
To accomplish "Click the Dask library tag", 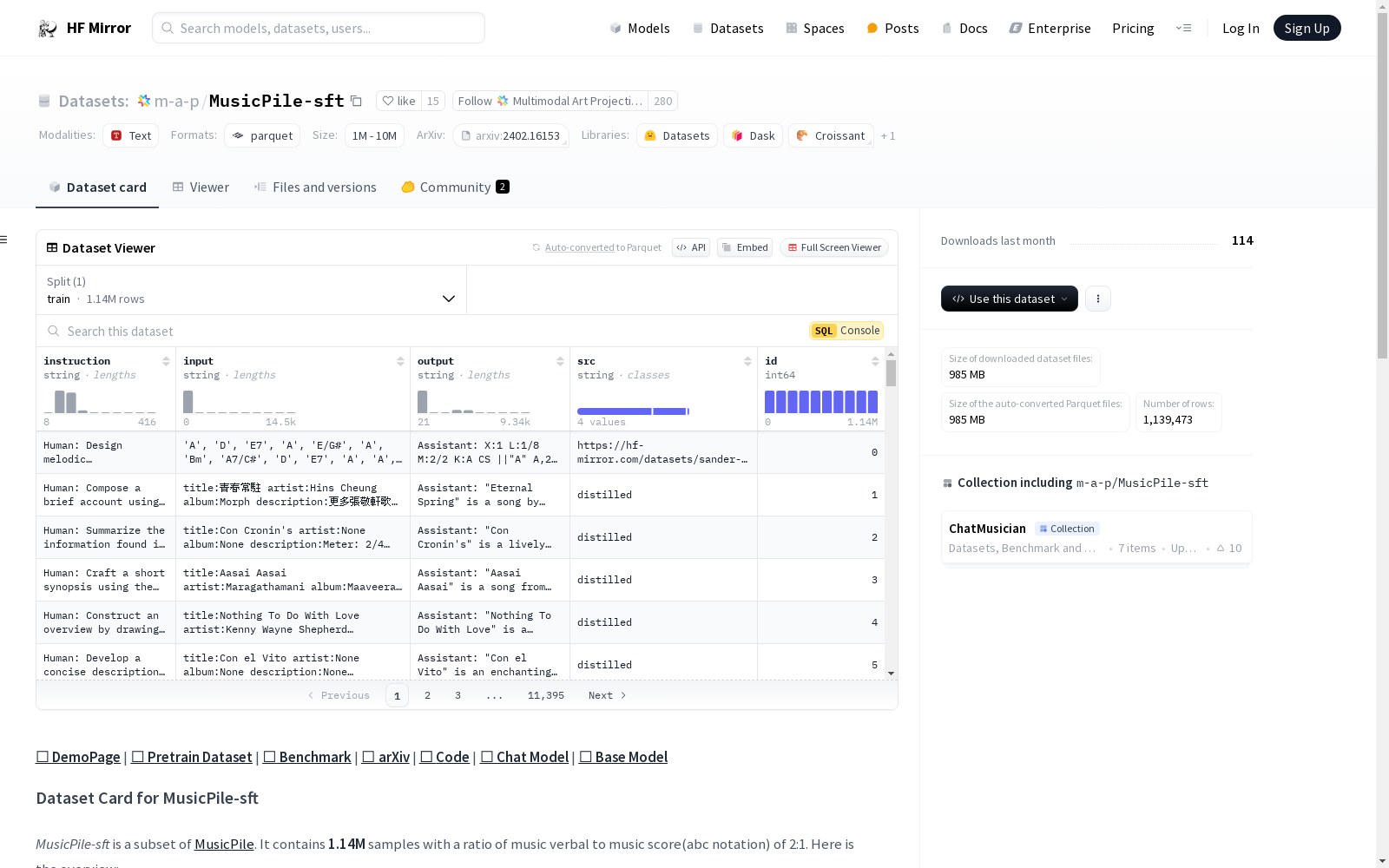I will [754, 135].
